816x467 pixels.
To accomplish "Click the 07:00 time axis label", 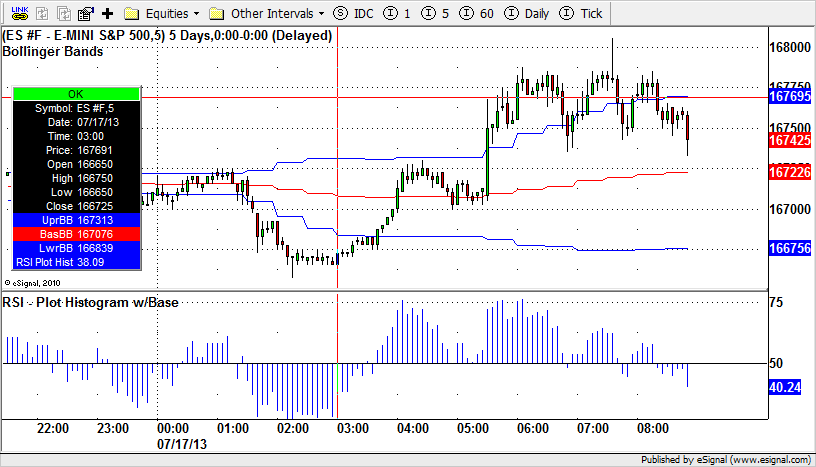I will click(593, 428).
